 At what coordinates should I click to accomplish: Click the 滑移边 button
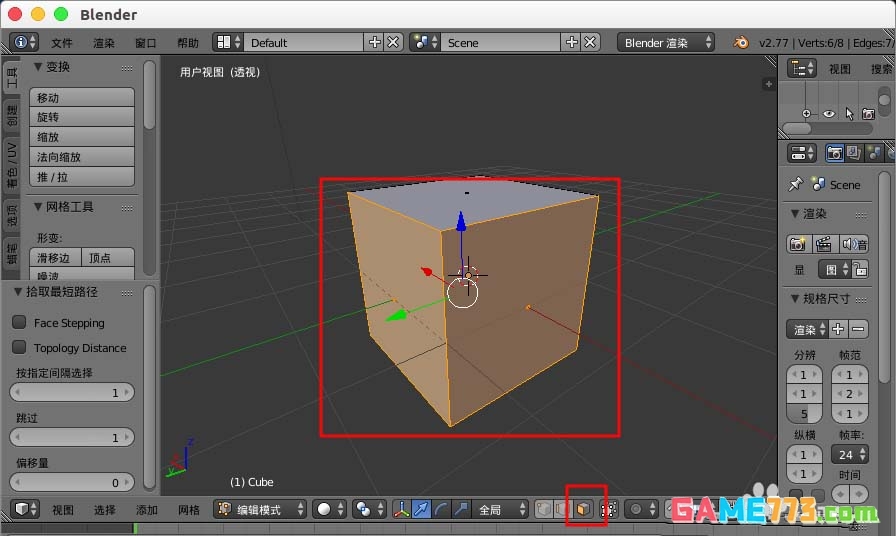click(55, 257)
